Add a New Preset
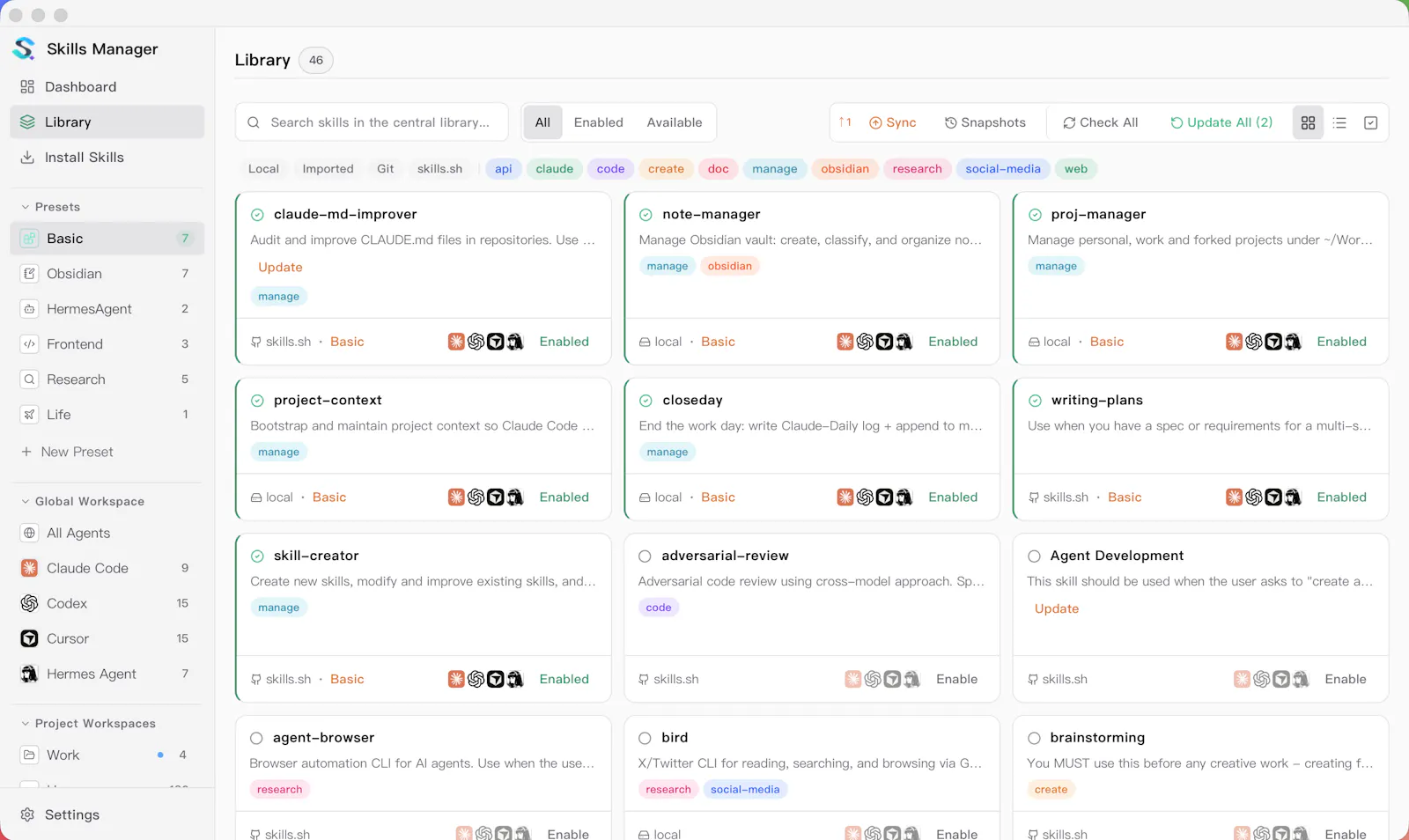Screen dimensions: 1409x840 (x=67, y=452)
